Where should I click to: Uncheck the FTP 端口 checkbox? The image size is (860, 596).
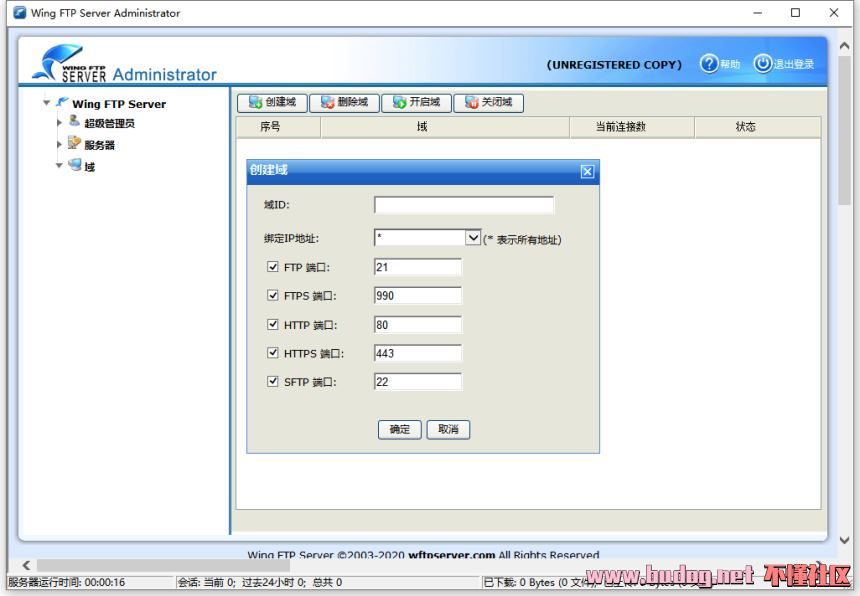click(x=274, y=266)
